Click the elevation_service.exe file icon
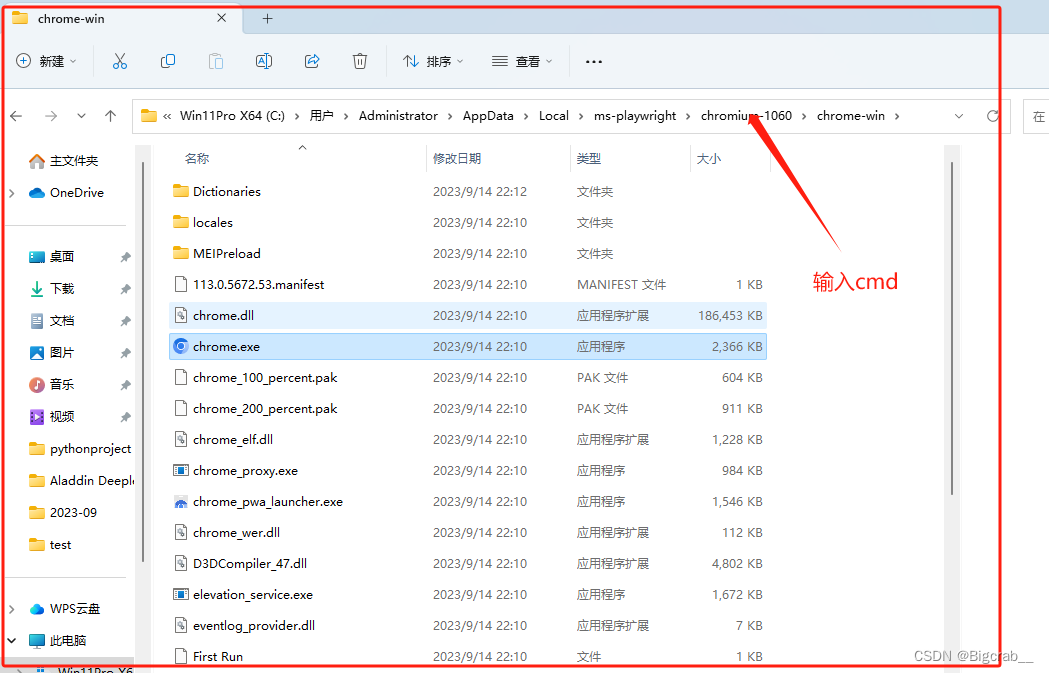1049x673 pixels. coord(181,594)
